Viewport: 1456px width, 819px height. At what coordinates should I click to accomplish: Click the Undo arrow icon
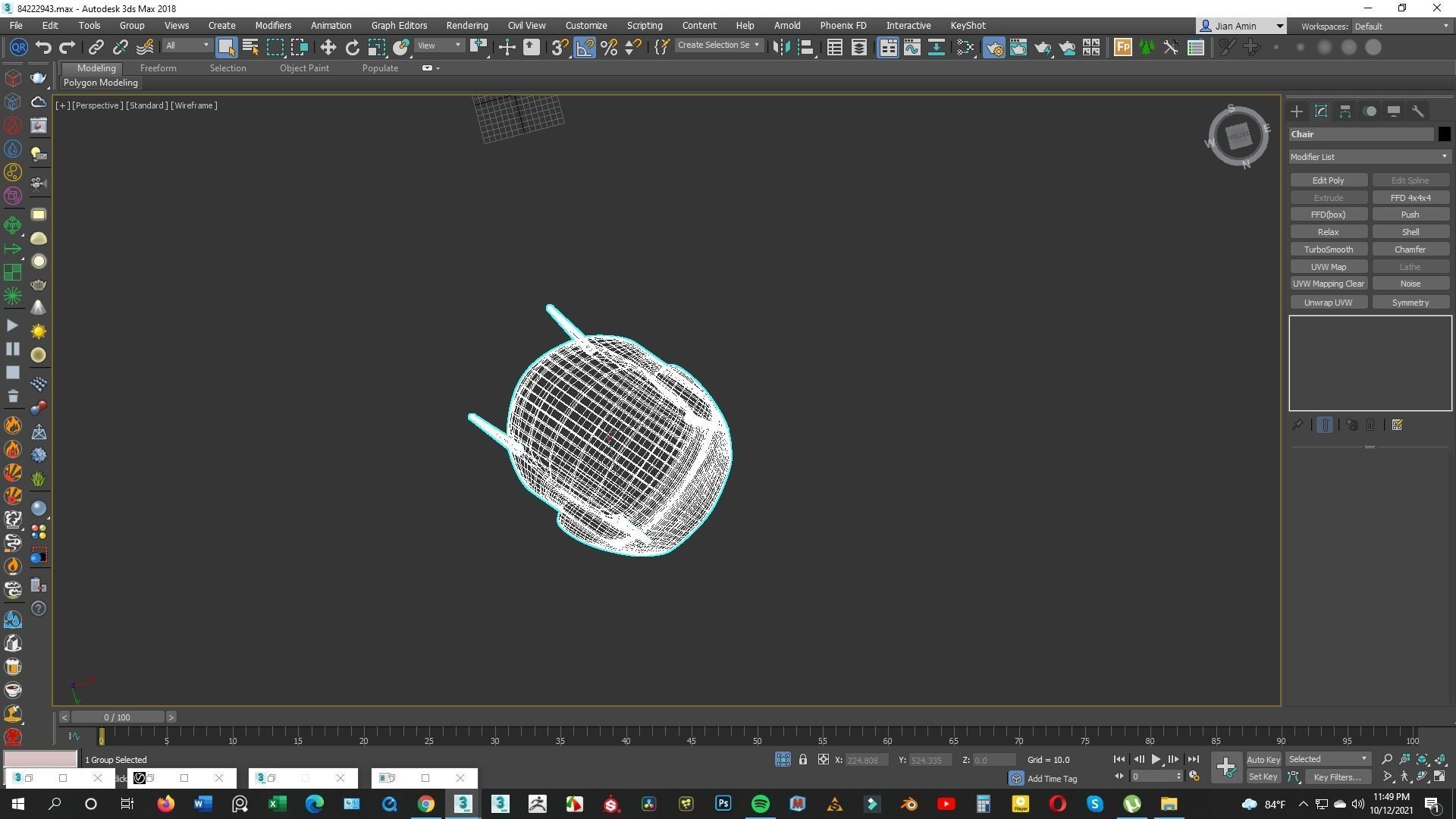tap(43, 48)
